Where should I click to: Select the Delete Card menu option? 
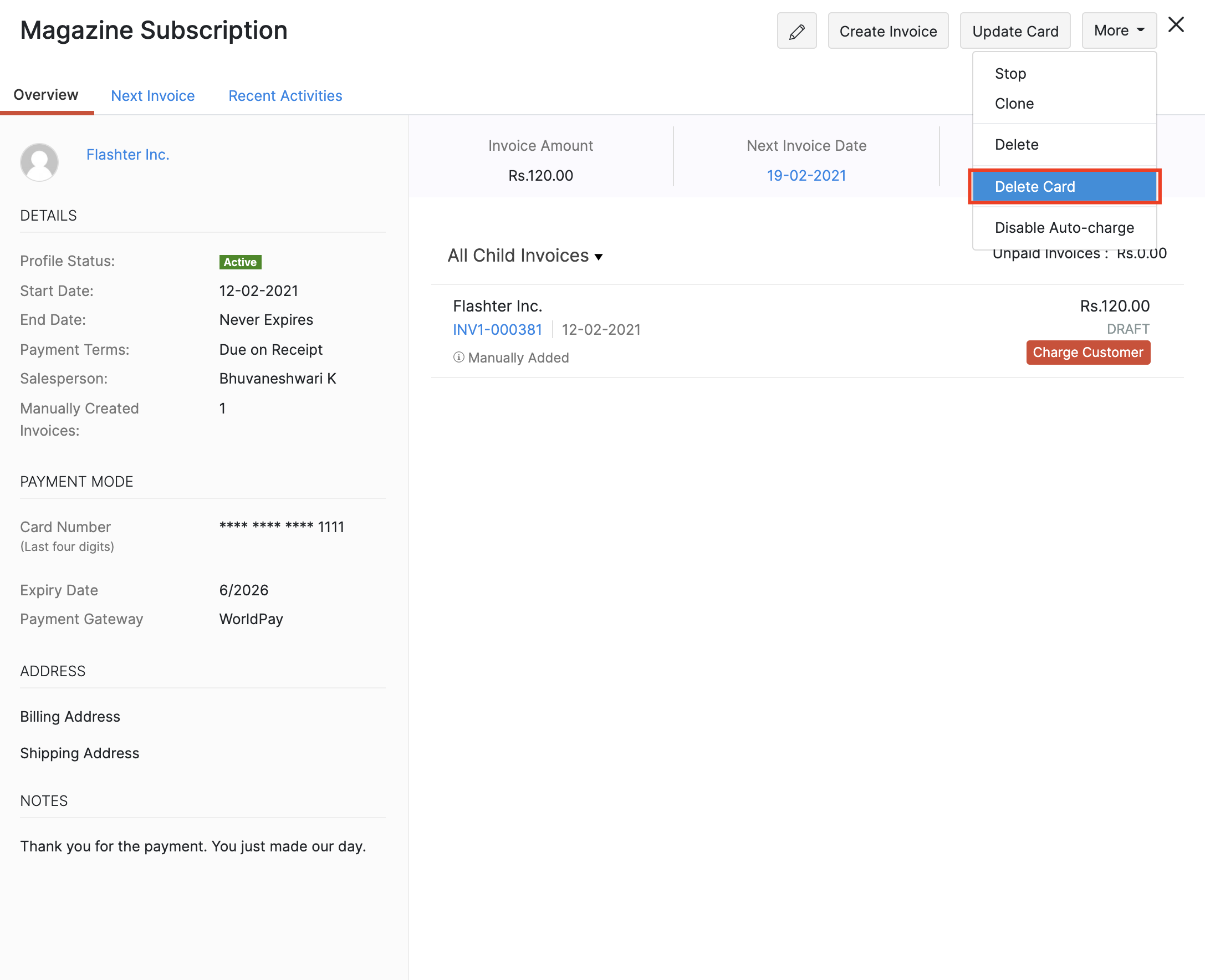tap(1035, 187)
